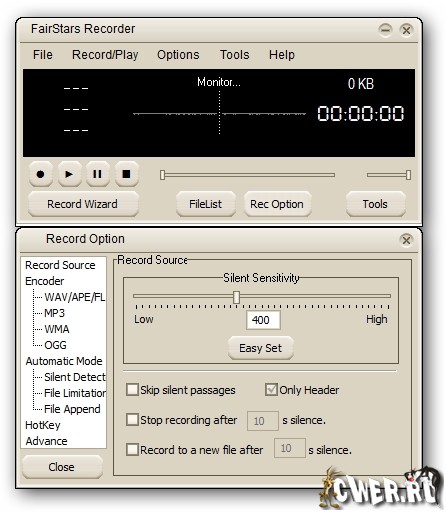
Task: Click the Silent Sensitivity slider thumb
Action: pos(236,297)
